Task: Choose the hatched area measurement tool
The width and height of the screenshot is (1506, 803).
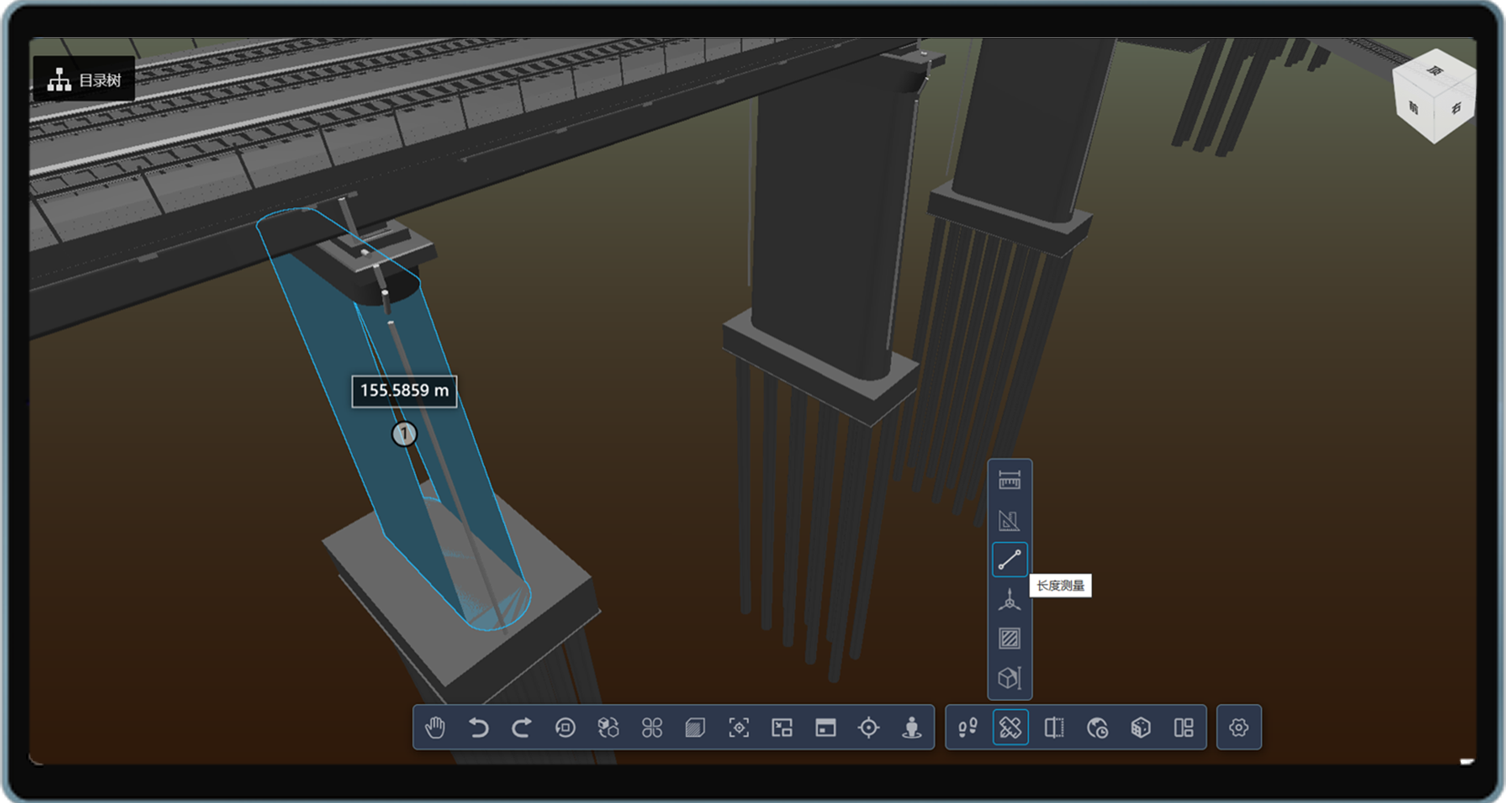Action: (1010, 638)
